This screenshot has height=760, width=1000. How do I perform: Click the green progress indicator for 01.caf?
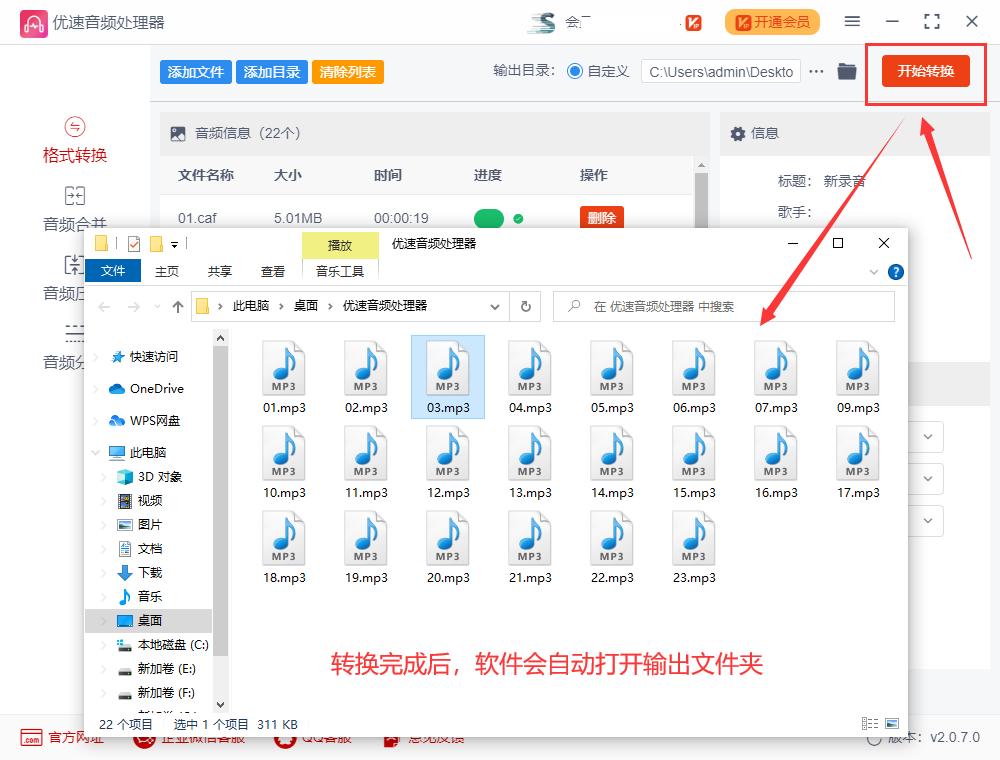pyautogui.click(x=489, y=218)
